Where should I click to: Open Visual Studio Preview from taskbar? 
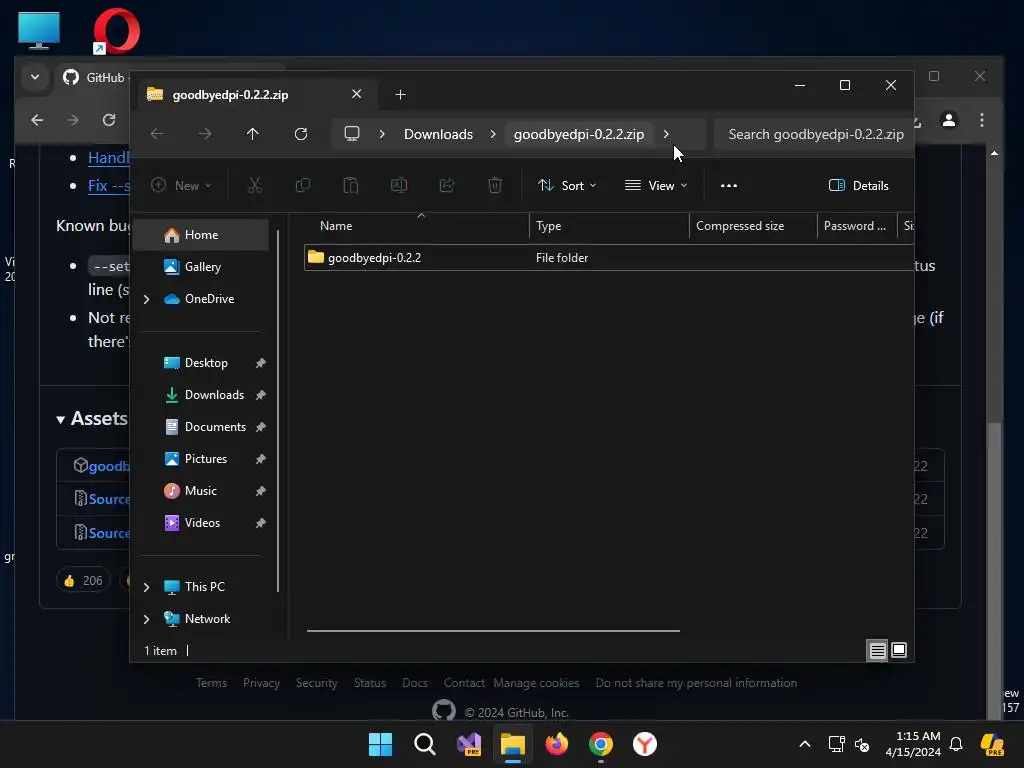tap(469, 744)
